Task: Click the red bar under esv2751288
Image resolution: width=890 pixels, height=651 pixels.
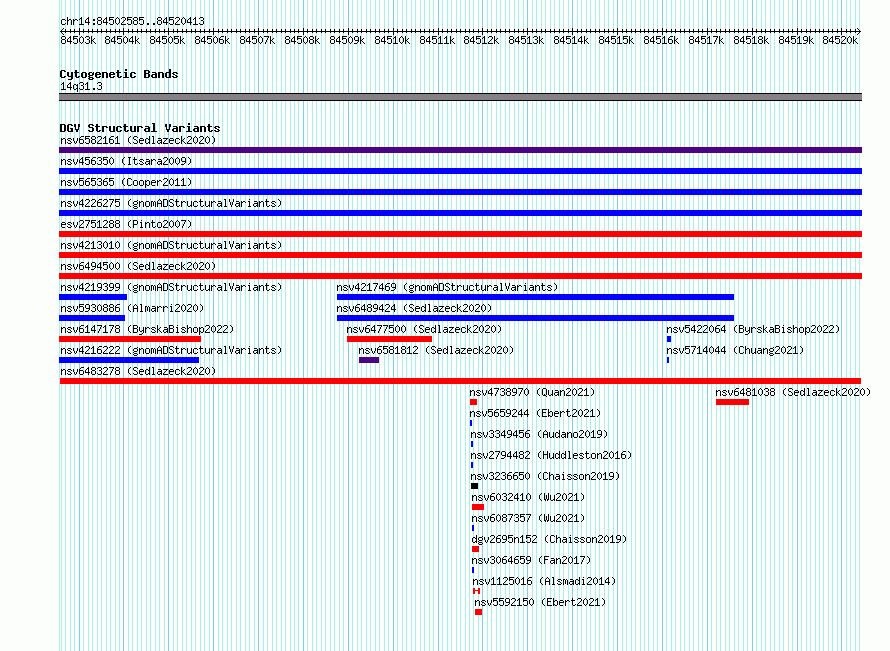Action: tap(460, 234)
